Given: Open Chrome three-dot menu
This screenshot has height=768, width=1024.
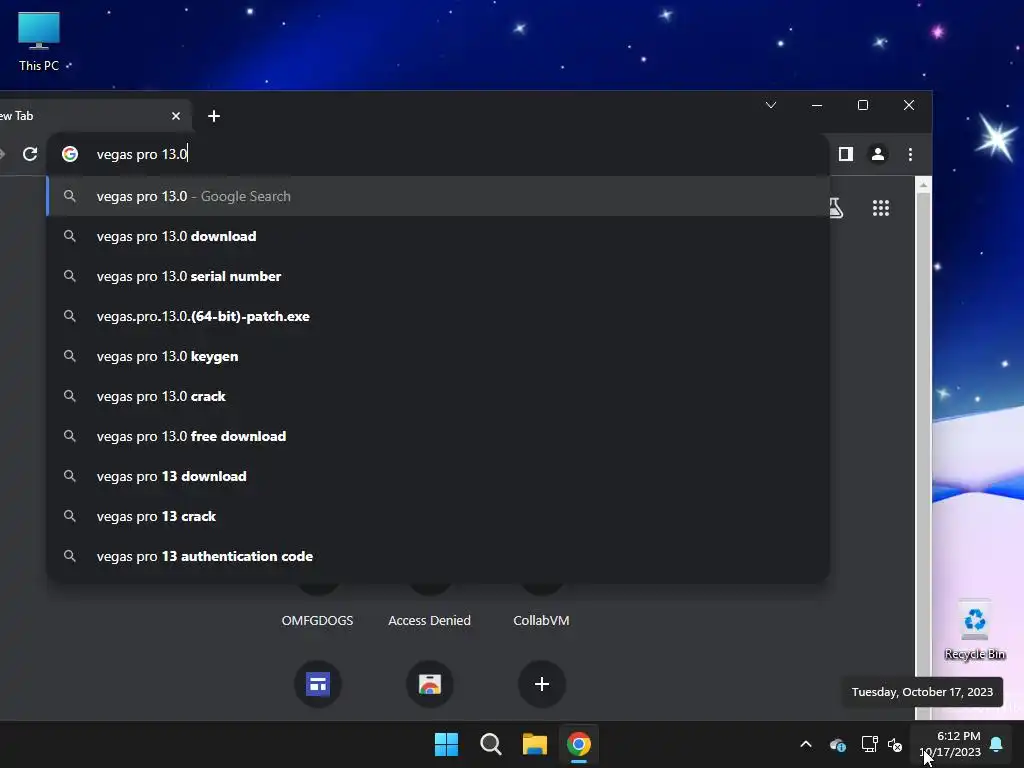Looking at the screenshot, I should point(910,154).
